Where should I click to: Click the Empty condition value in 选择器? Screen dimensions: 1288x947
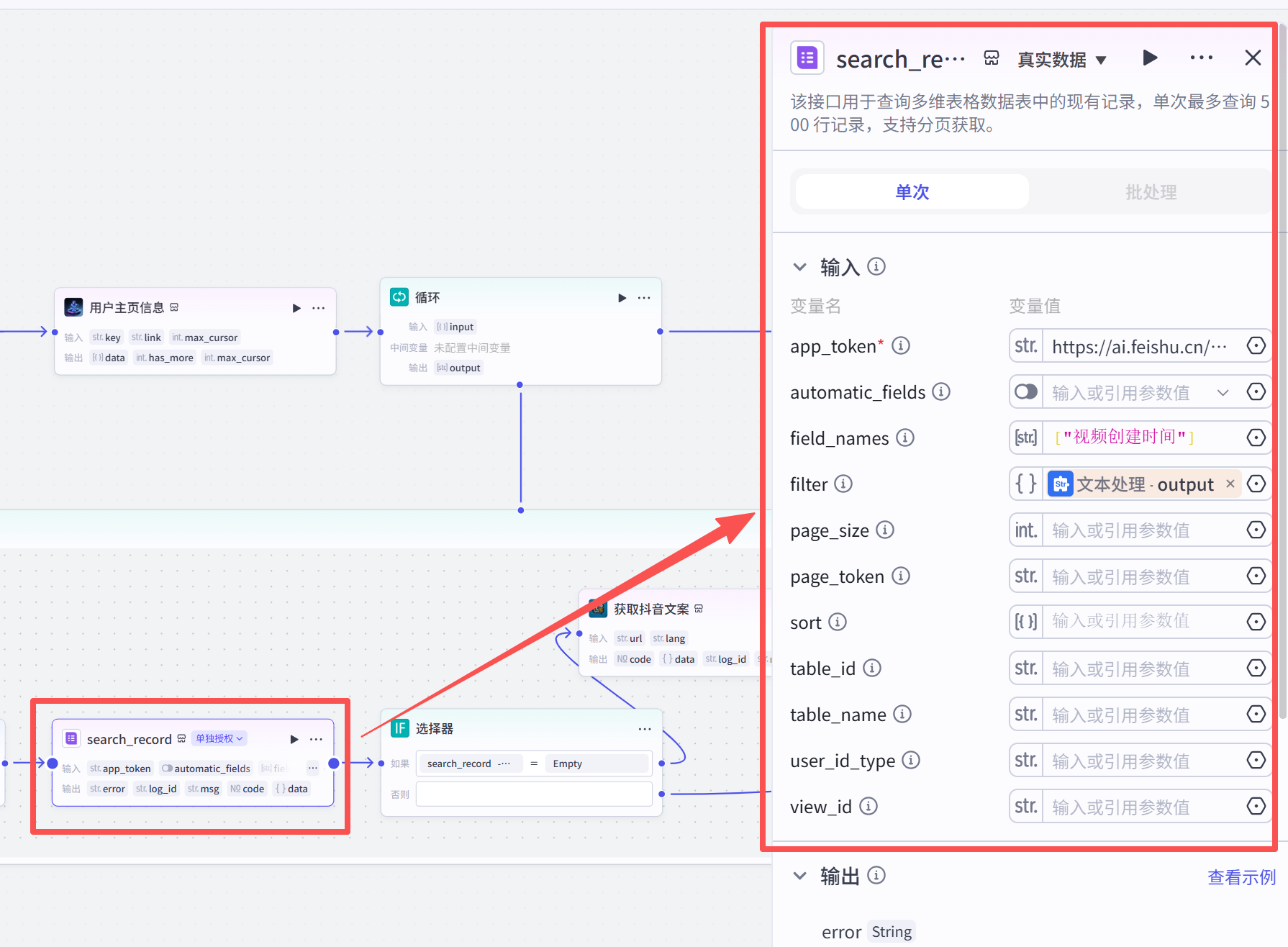tap(598, 764)
